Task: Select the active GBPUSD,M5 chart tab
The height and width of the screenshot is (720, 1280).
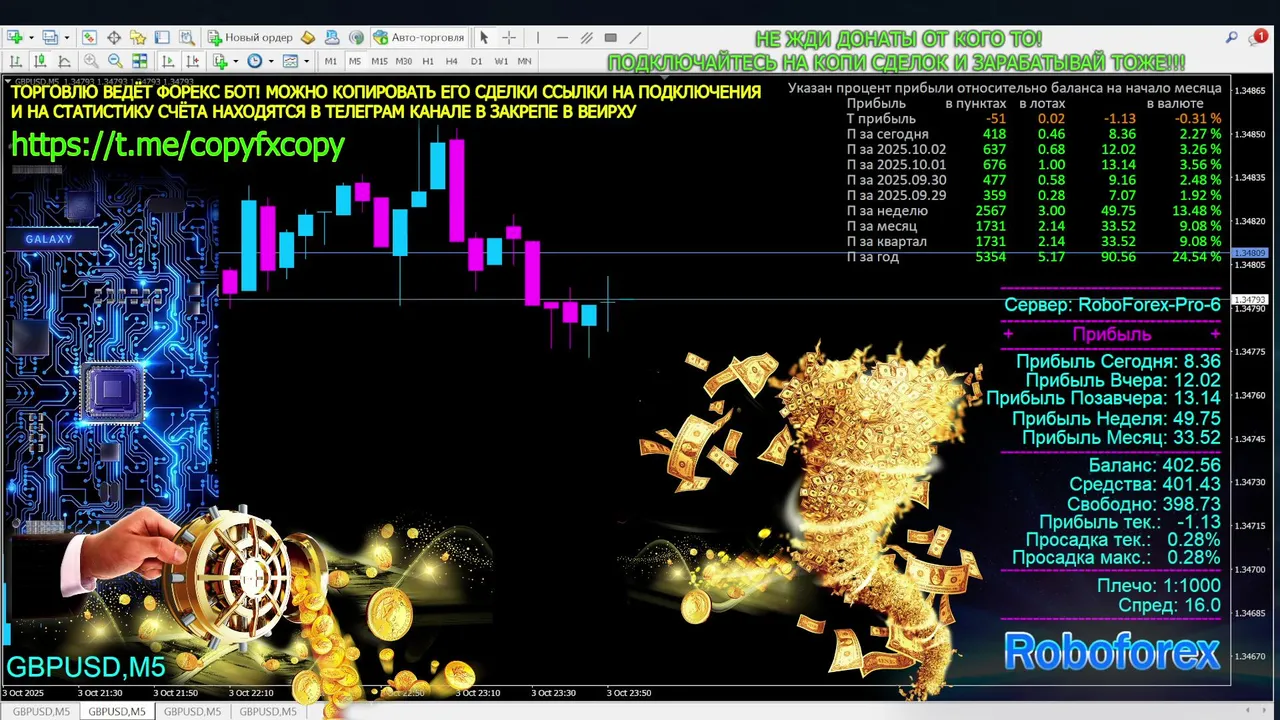Action: (117, 711)
